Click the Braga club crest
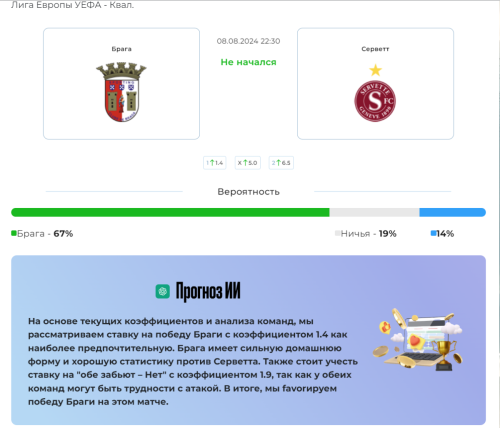 point(121,92)
